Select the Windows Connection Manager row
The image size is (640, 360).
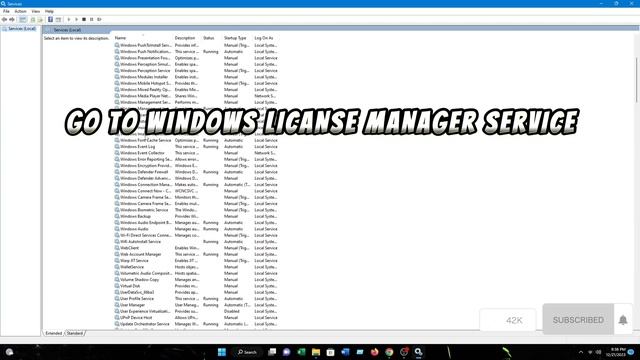pyautogui.click(x=196, y=184)
